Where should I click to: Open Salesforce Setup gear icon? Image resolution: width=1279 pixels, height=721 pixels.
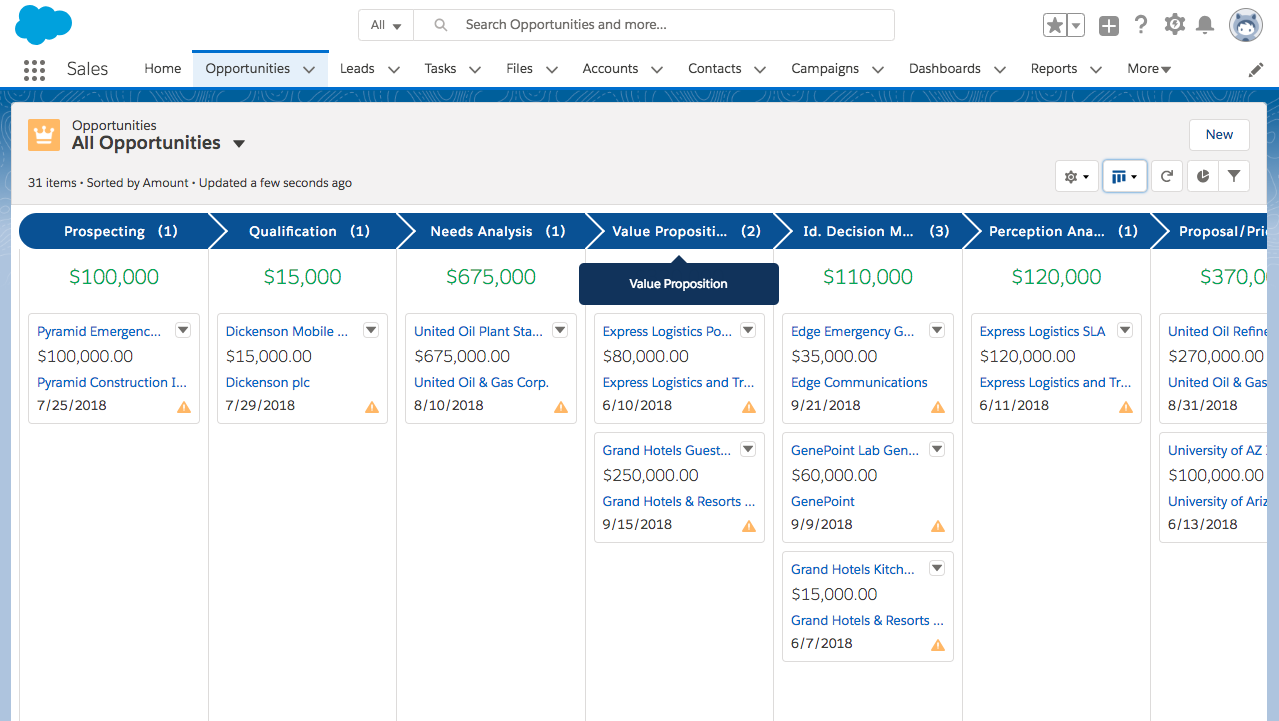tap(1174, 24)
